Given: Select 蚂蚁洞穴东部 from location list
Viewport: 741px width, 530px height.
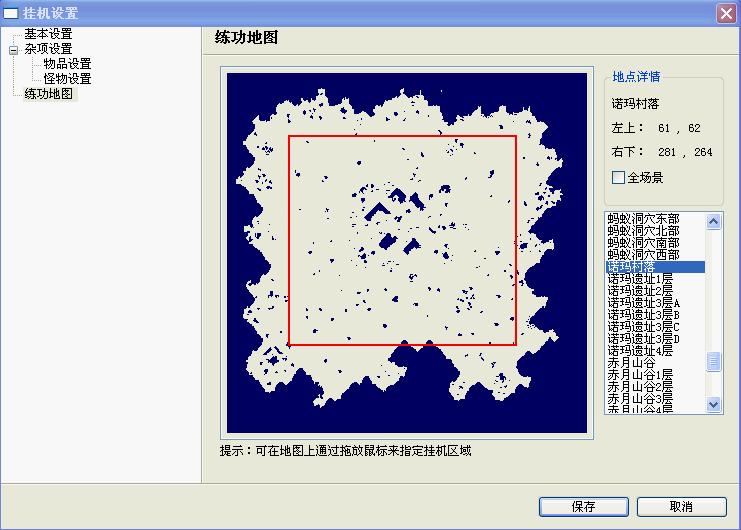Looking at the screenshot, I should [x=643, y=219].
